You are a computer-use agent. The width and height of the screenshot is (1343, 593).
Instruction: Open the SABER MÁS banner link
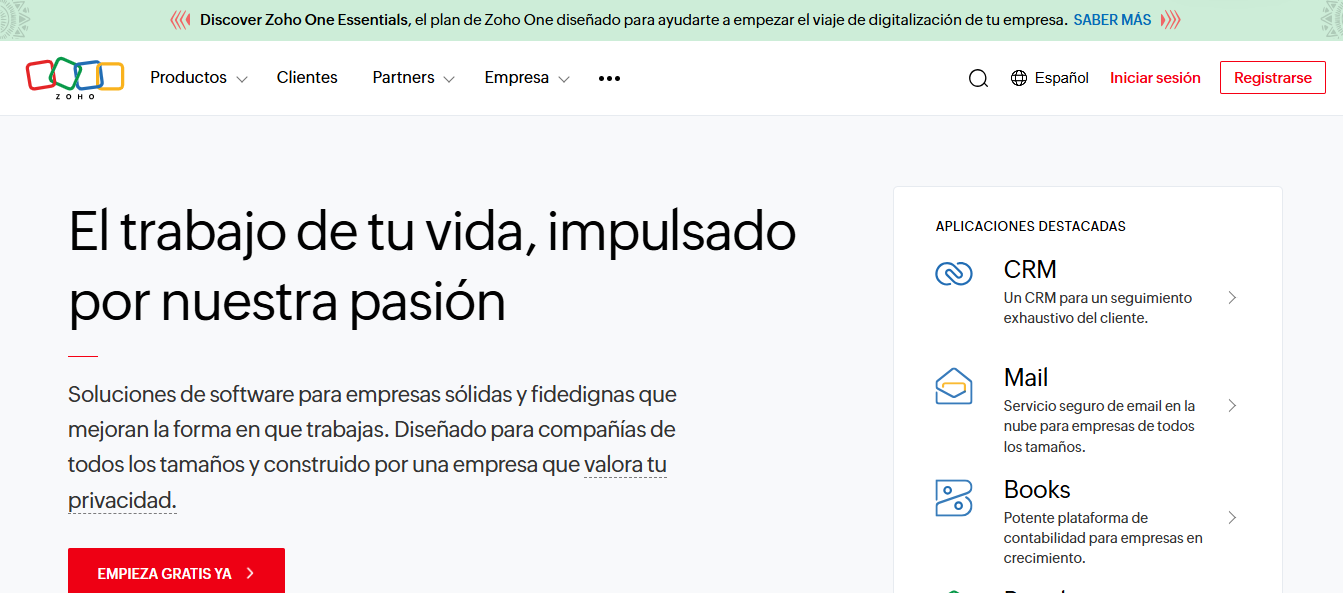(1112, 18)
